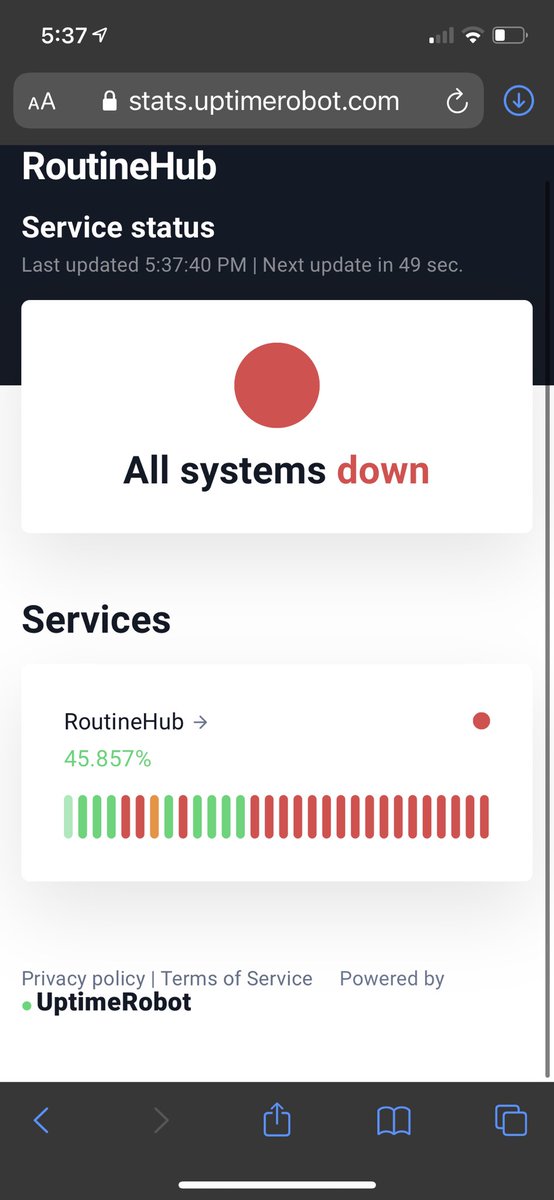Image resolution: width=554 pixels, height=1200 pixels.
Task: Tap the stats.uptimerobot.com address field
Action: coord(249,100)
